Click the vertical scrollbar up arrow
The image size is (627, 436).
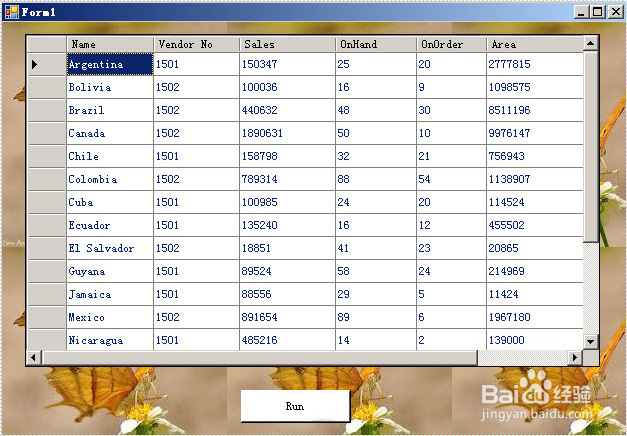coord(591,43)
